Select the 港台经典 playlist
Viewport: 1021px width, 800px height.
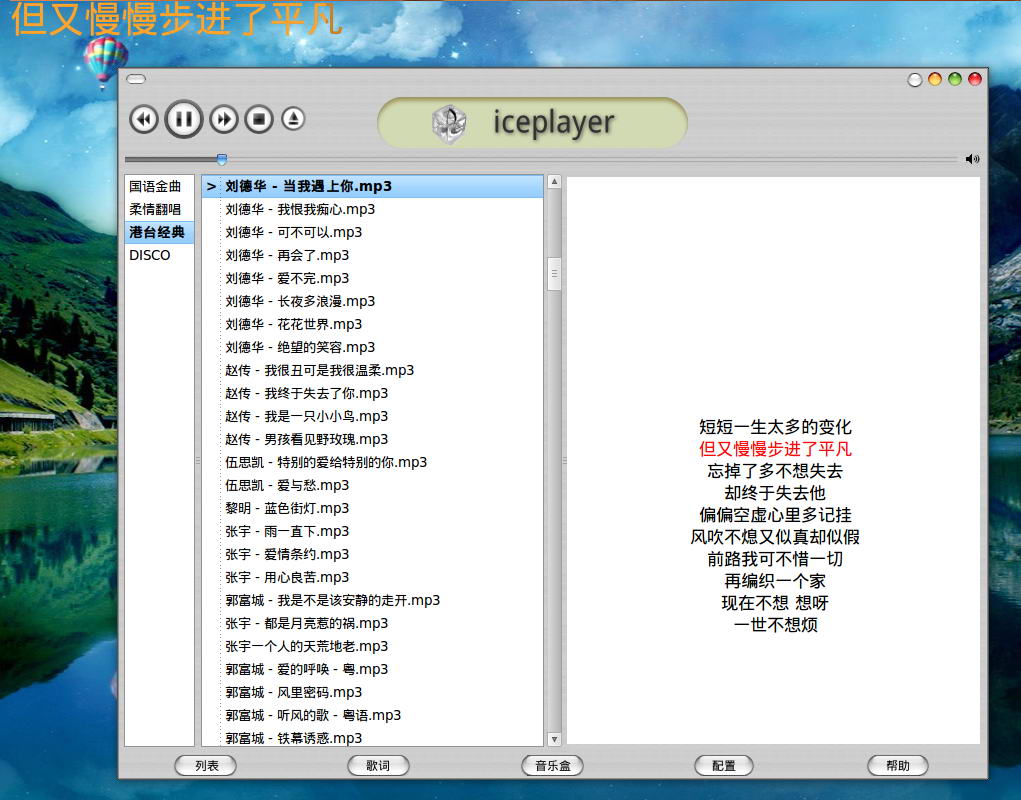coord(160,232)
